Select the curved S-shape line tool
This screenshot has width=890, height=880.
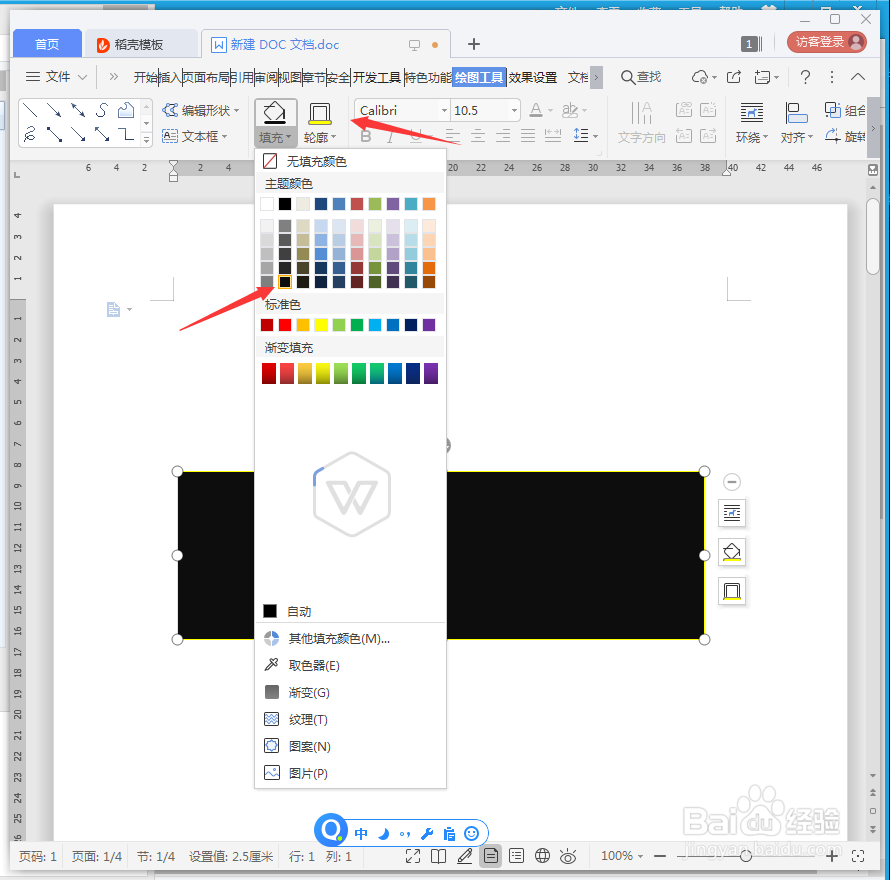pos(102,110)
